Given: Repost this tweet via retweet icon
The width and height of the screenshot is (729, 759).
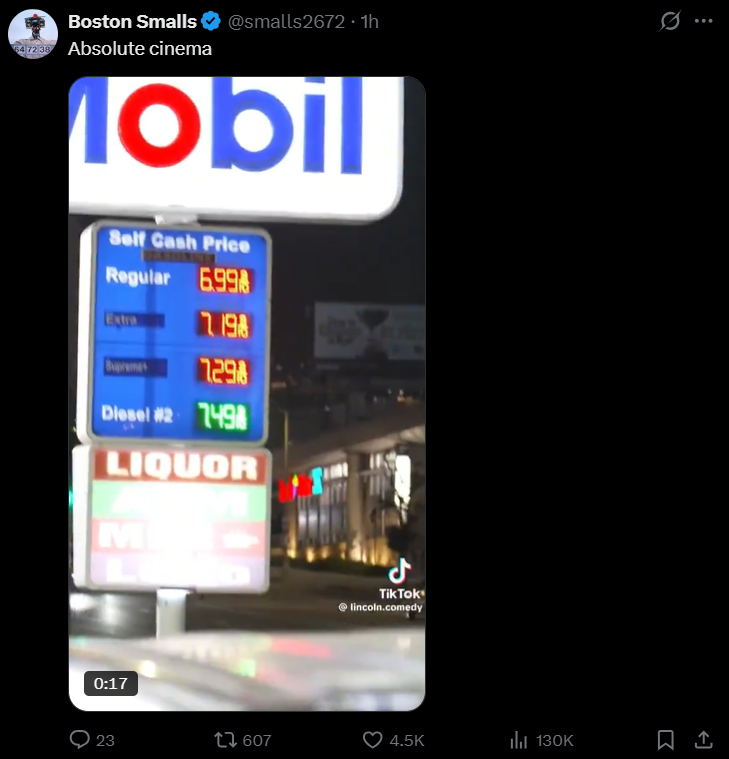Looking at the screenshot, I should click(x=226, y=740).
